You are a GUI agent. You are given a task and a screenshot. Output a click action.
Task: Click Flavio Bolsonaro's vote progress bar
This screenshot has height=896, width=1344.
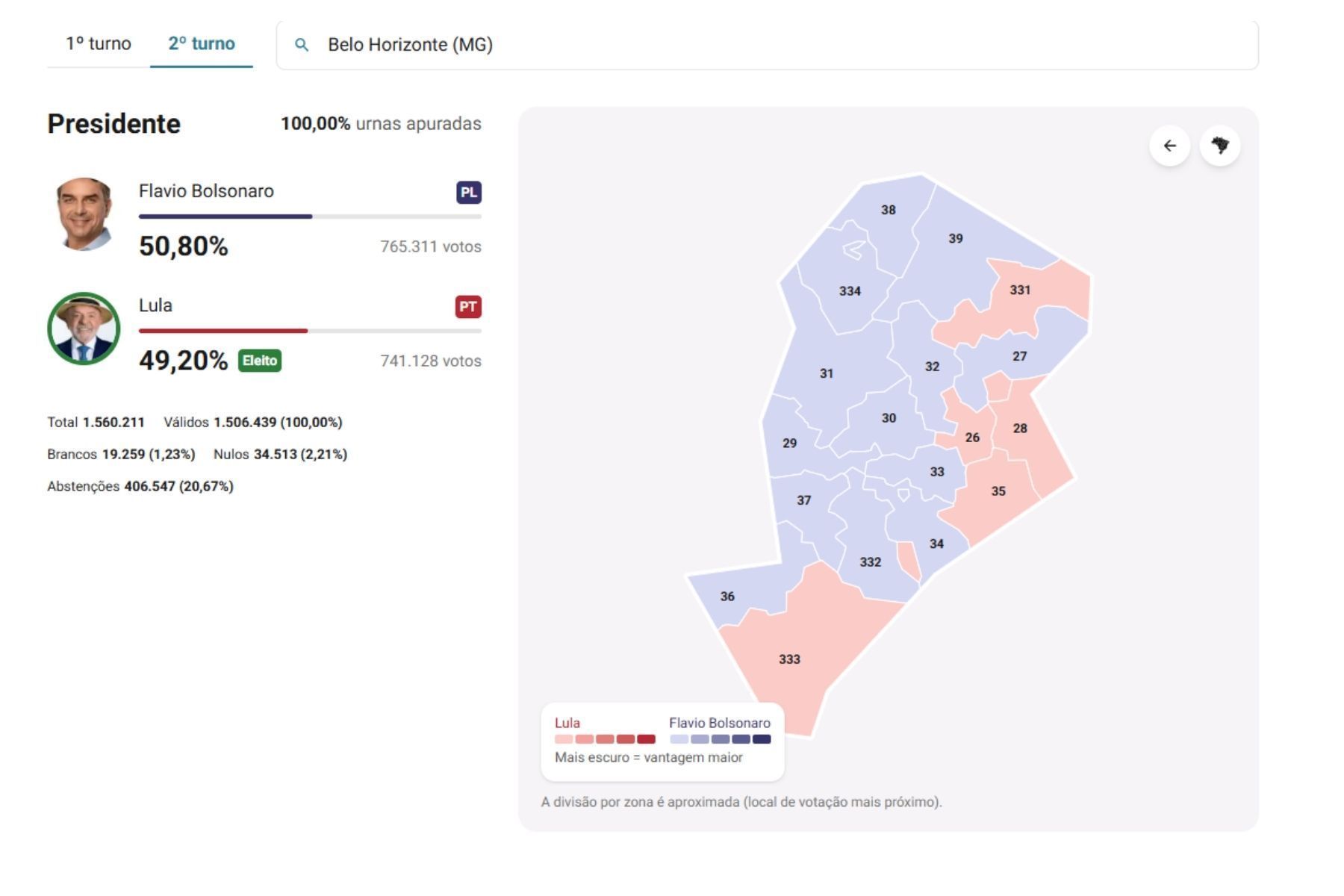(x=310, y=217)
